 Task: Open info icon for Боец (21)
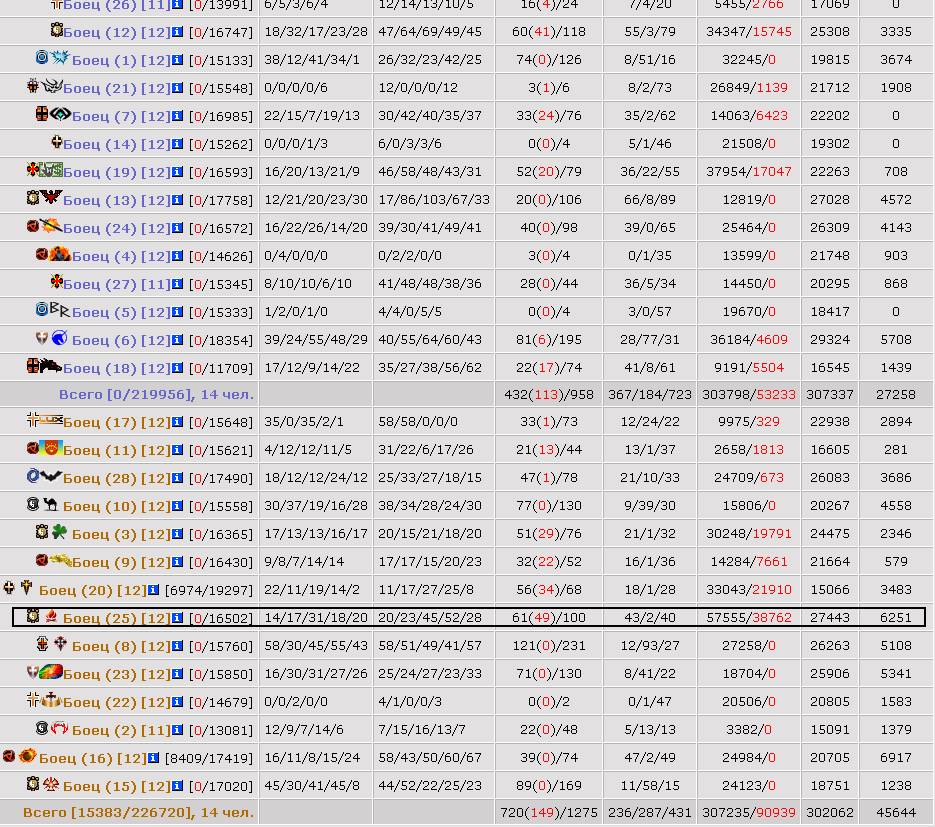tap(177, 88)
